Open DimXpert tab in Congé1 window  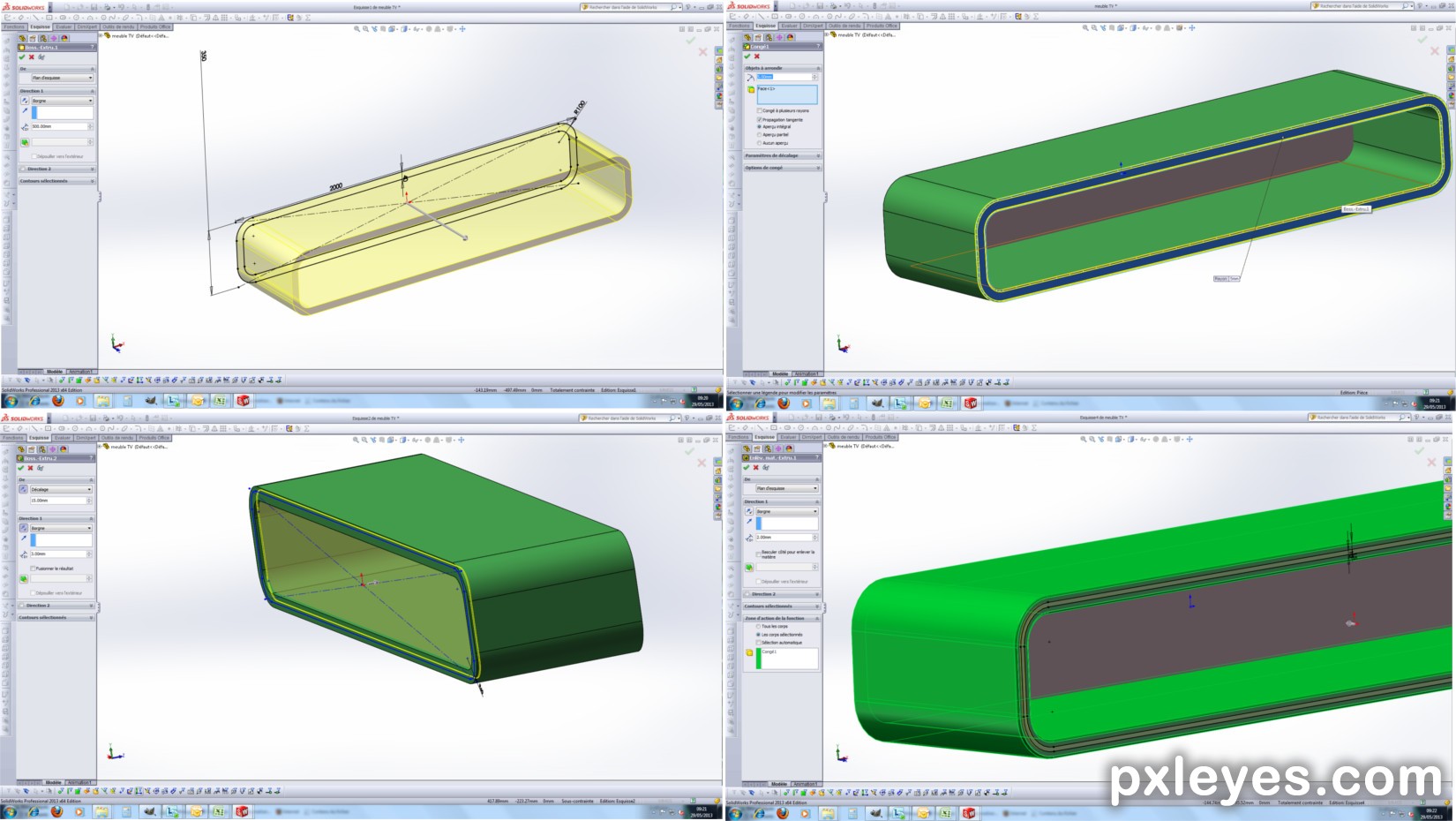(x=813, y=26)
